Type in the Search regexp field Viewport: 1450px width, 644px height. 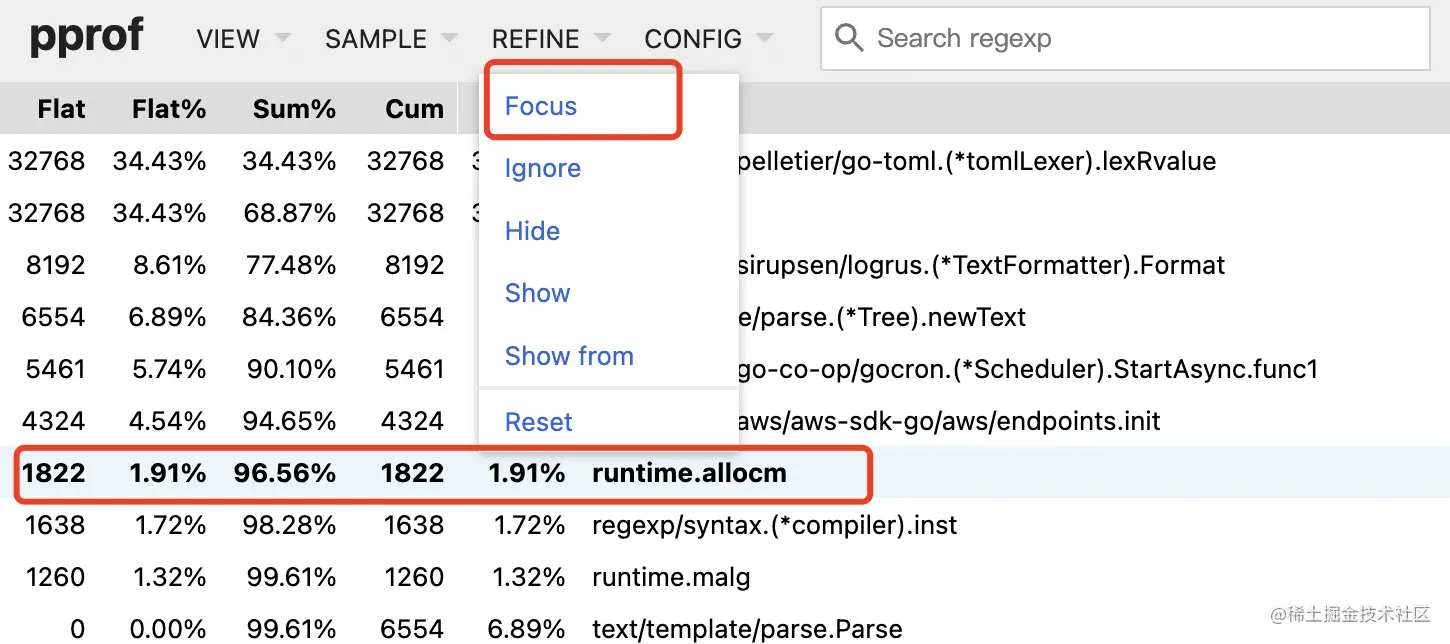(x=1140, y=39)
